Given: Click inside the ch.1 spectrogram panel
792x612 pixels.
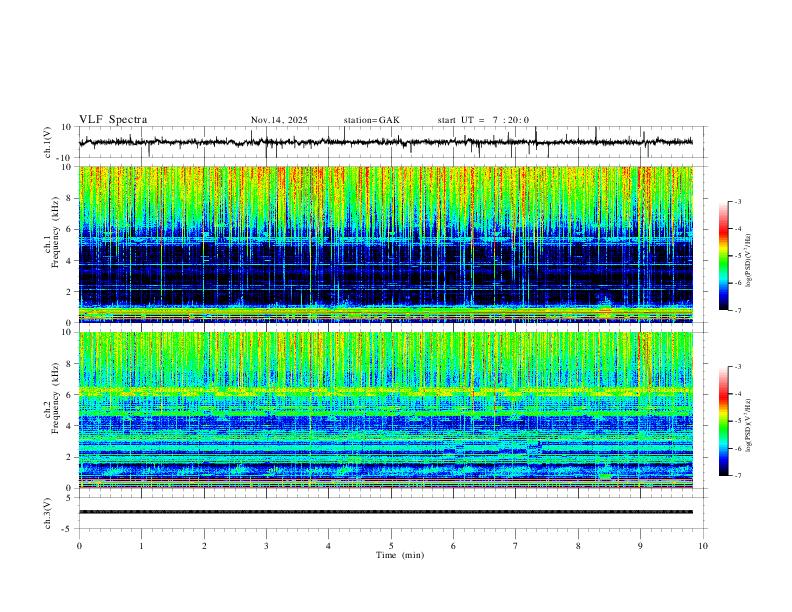Looking at the screenshot, I should (386, 244).
